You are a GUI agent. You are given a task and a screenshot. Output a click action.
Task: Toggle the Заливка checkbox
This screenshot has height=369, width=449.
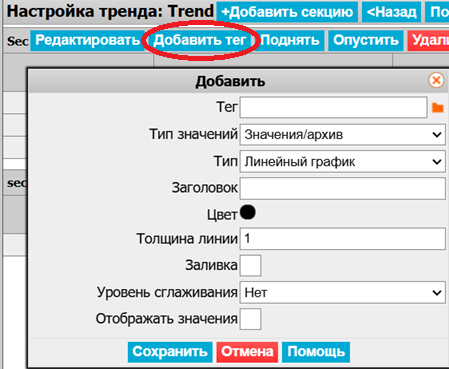pyautogui.click(x=250, y=265)
